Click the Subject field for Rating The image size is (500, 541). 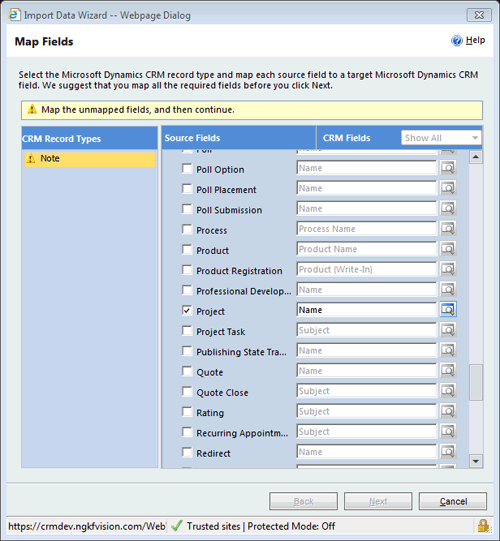coord(366,411)
